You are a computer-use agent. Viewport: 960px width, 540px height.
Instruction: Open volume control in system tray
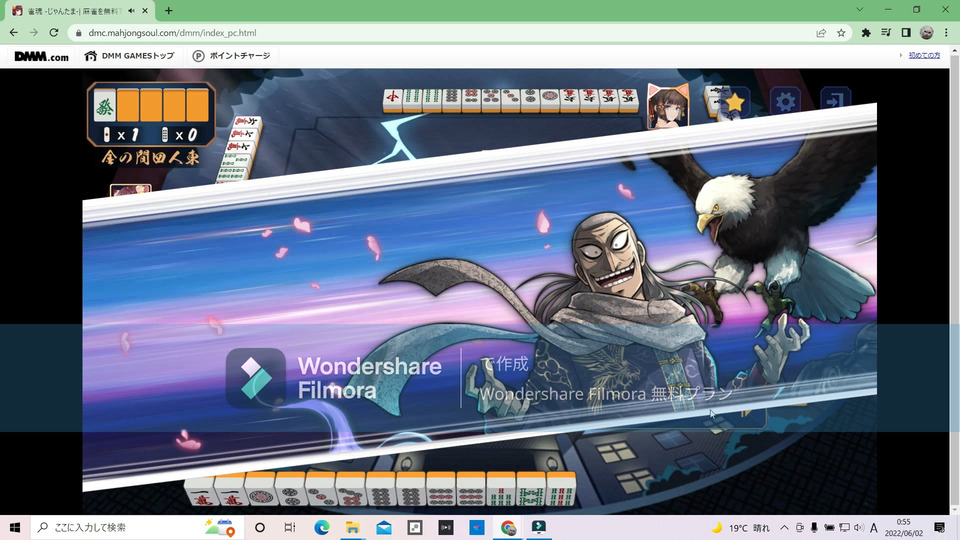click(858, 527)
